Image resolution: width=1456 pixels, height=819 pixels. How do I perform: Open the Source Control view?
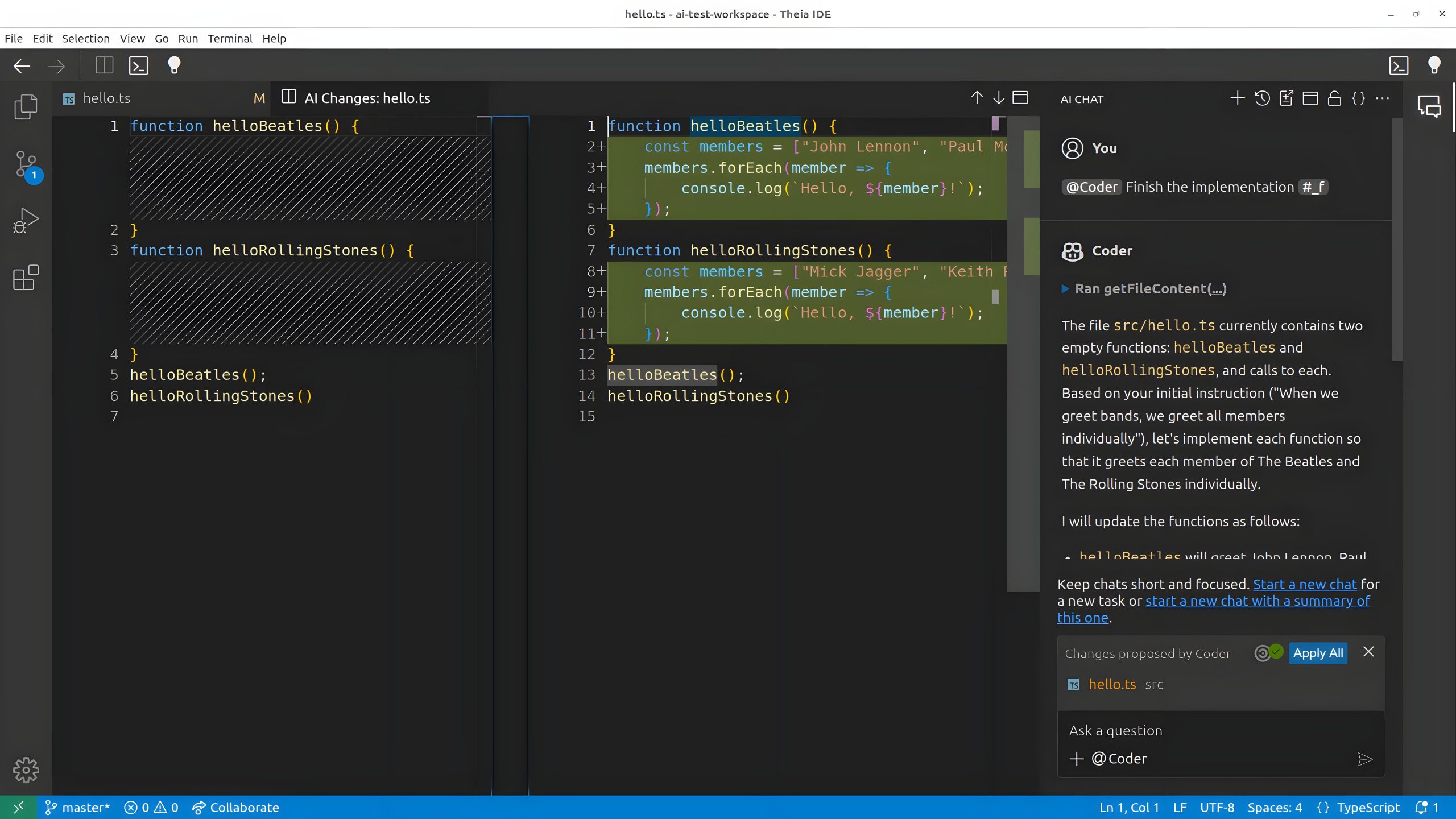pyautogui.click(x=26, y=164)
